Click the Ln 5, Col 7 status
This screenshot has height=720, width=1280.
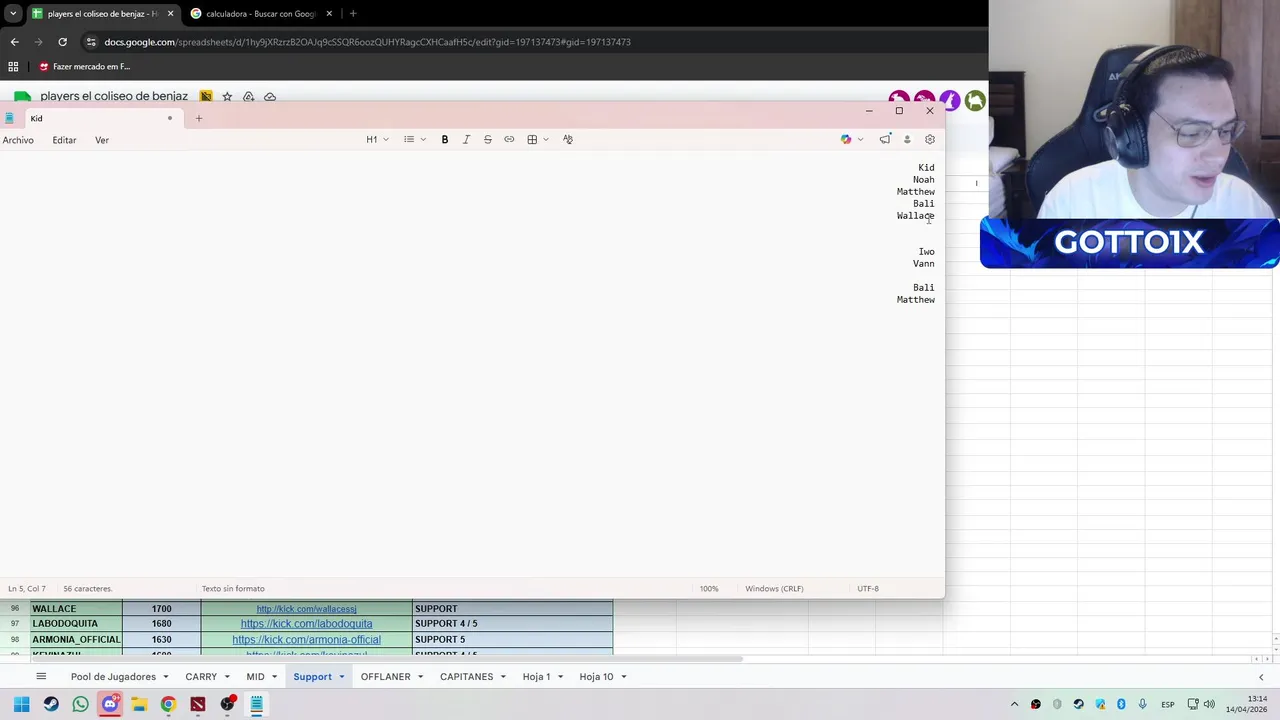[x=27, y=589]
